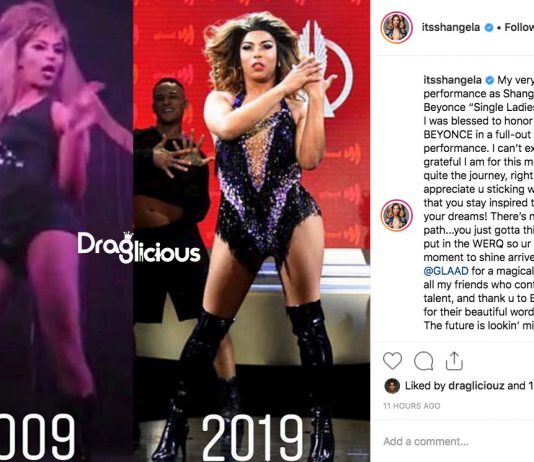The image size is (534, 462).
Task: Click the large 2019 year label
Action: (252, 437)
